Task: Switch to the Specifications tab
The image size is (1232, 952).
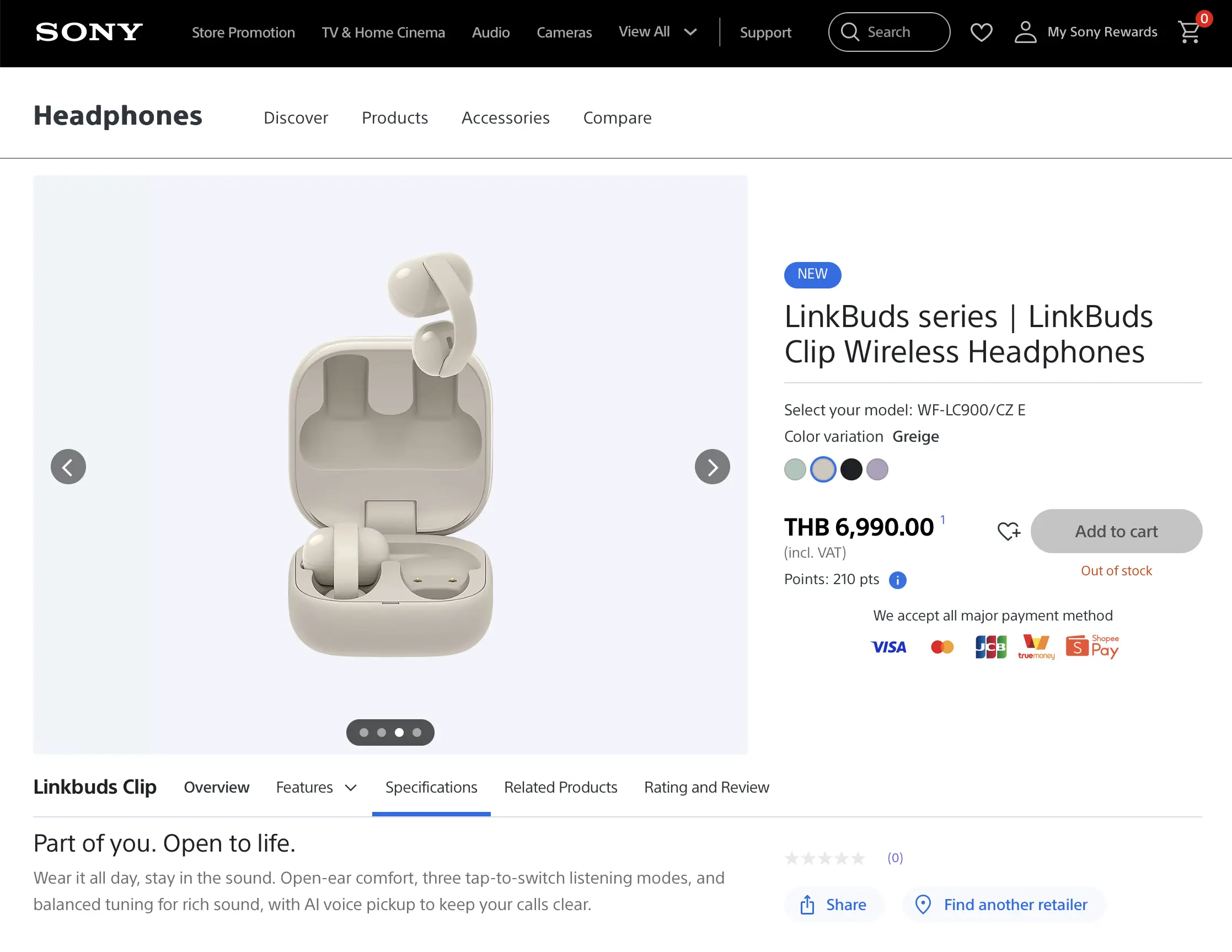Action: point(431,787)
